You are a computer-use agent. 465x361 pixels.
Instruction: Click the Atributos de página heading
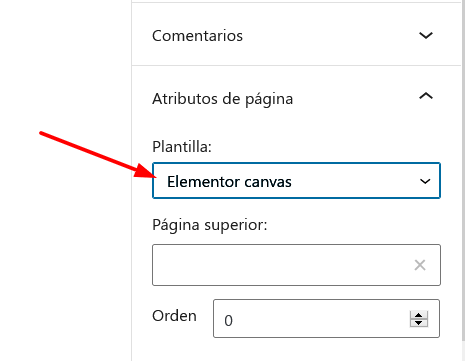coord(222,99)
